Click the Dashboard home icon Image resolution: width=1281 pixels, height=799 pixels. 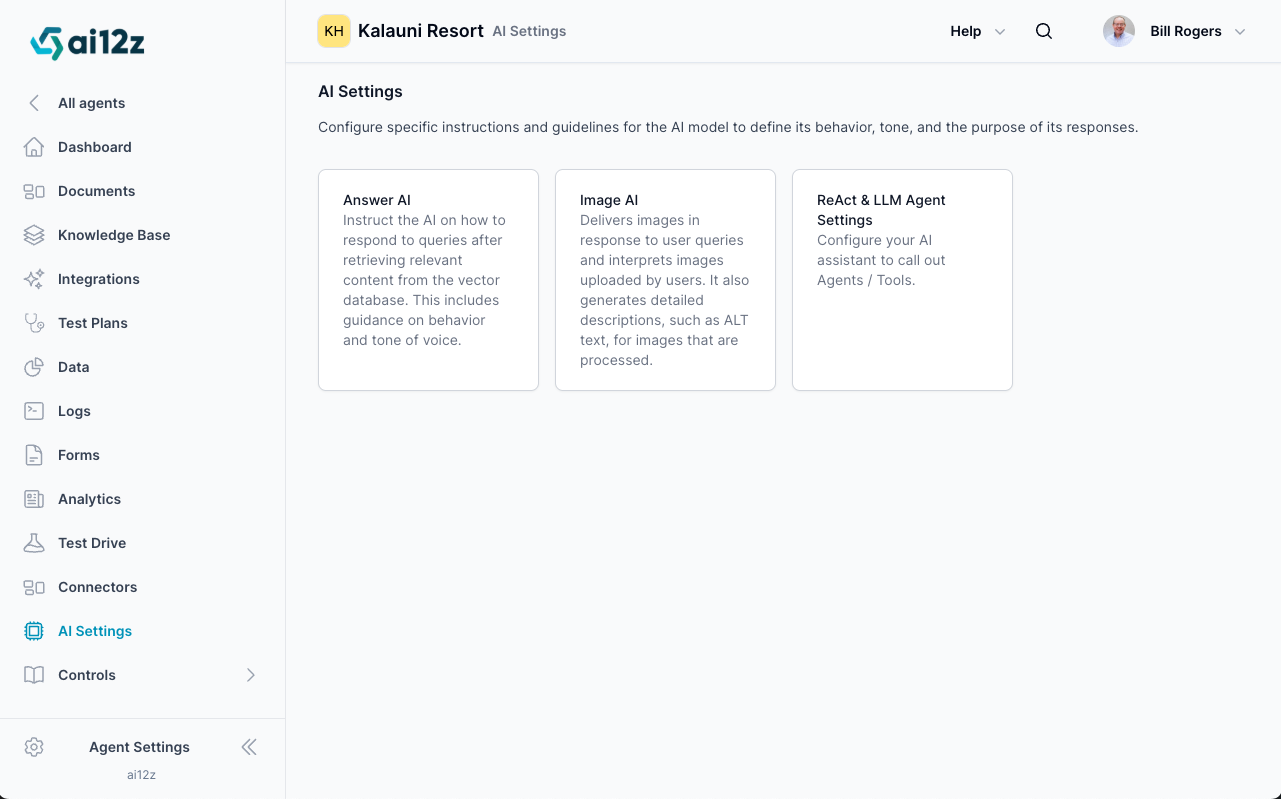[34, 147]
